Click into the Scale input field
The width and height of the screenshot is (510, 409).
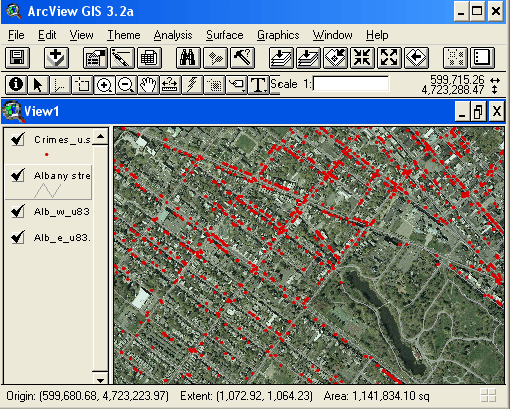[351, 84]
